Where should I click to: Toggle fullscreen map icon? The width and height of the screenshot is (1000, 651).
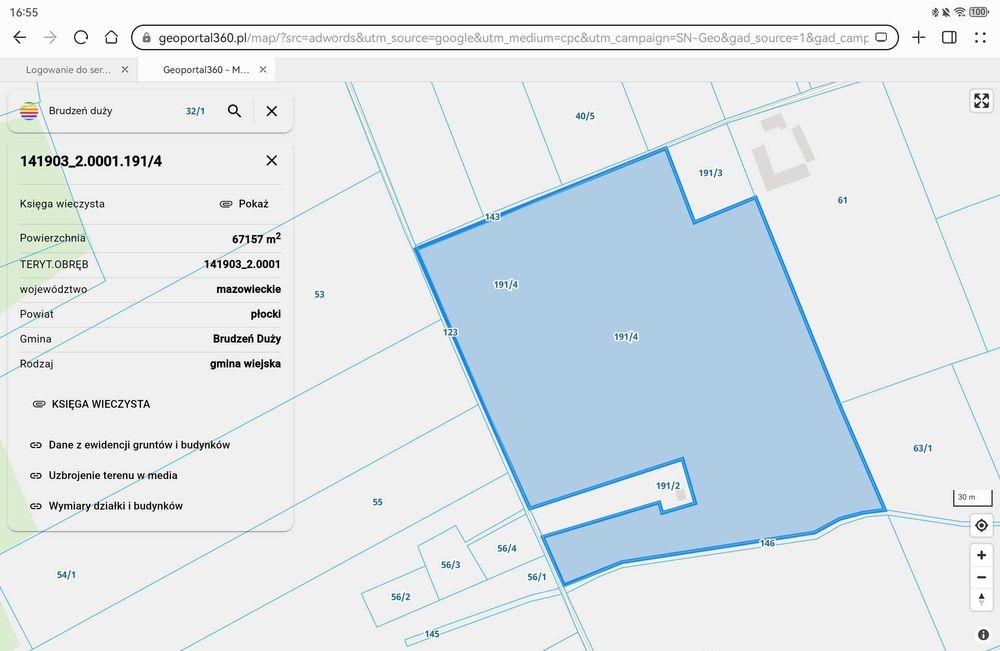(x=982, y=101)
